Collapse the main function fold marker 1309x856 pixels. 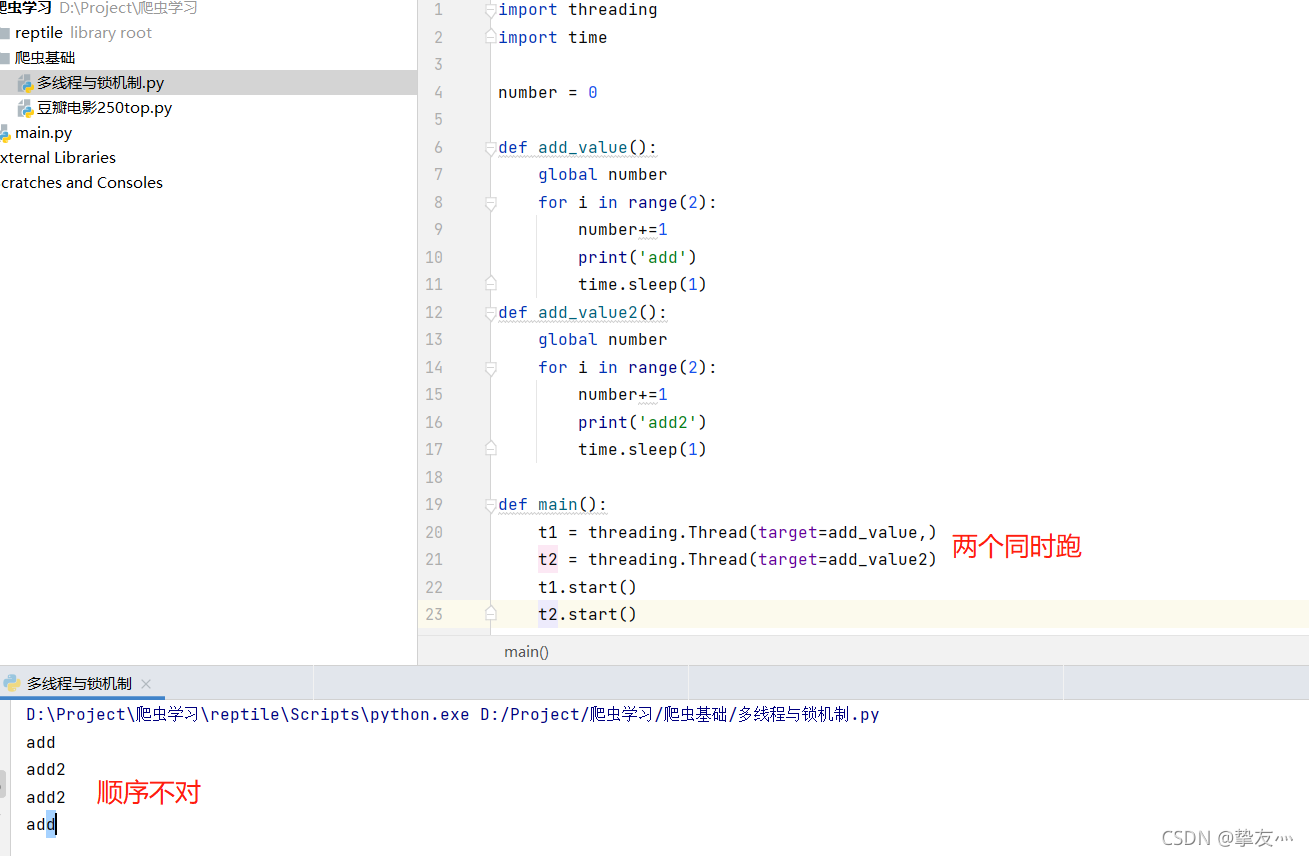coord(490,505)
